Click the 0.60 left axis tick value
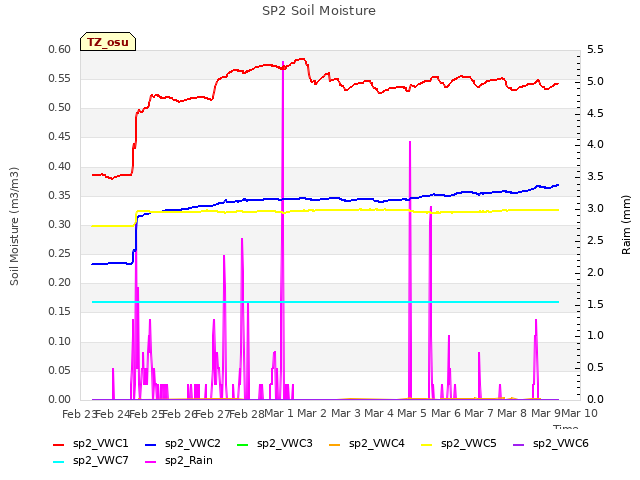The height and width of the screenshot is (480, 640). [x=60, y=49]
